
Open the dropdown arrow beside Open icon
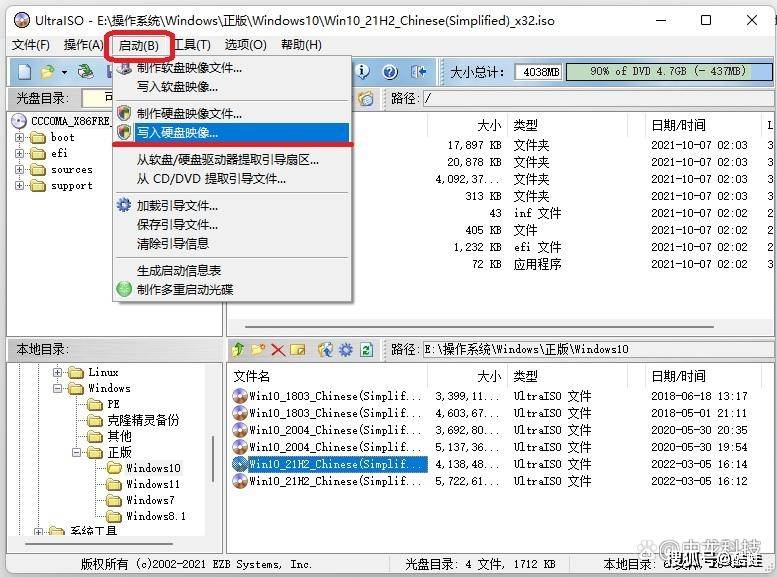(x=64, y=73)
